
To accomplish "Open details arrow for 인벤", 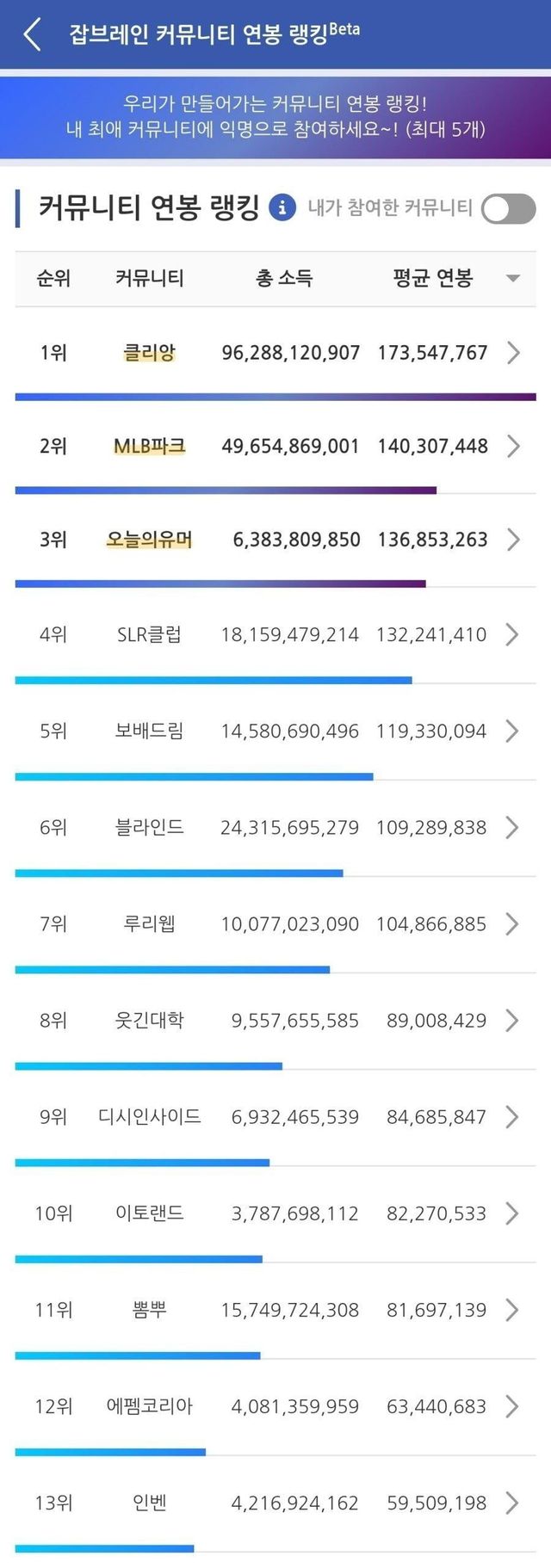I will pyautogui.click(x=513, y=1503).
